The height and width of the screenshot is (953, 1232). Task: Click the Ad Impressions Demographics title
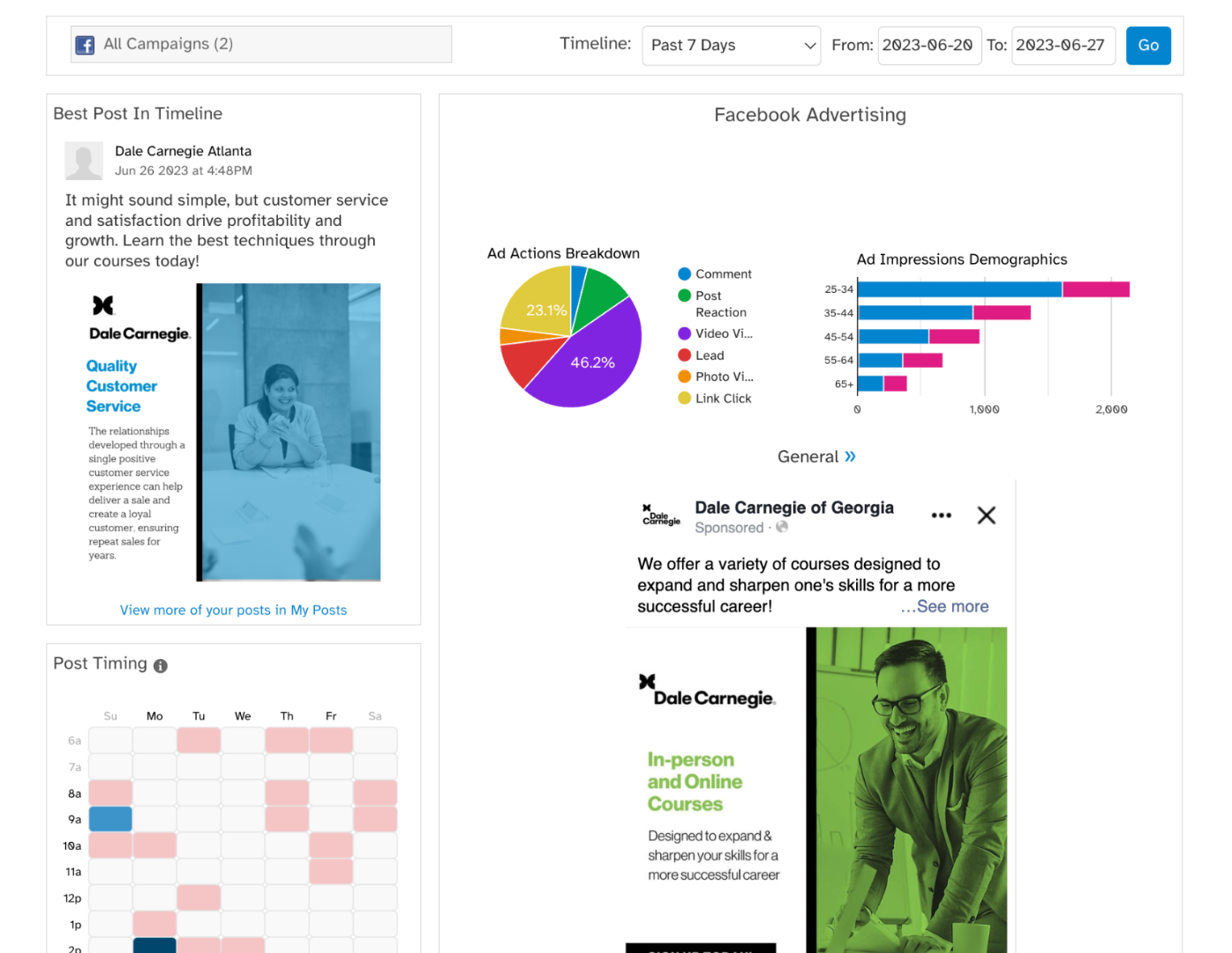coord(962,259)
